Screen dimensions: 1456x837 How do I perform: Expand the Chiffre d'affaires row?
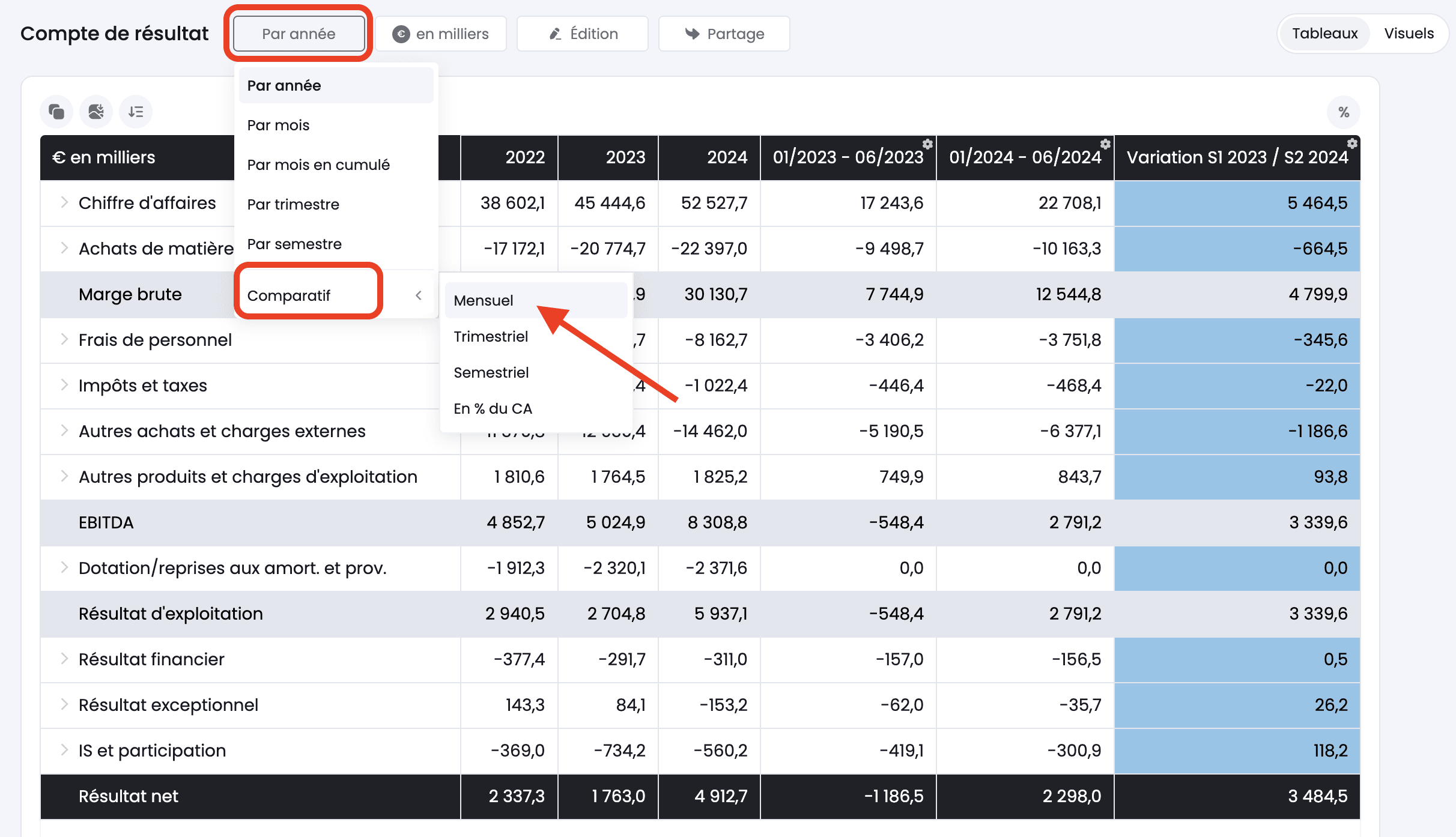point(64,202)
